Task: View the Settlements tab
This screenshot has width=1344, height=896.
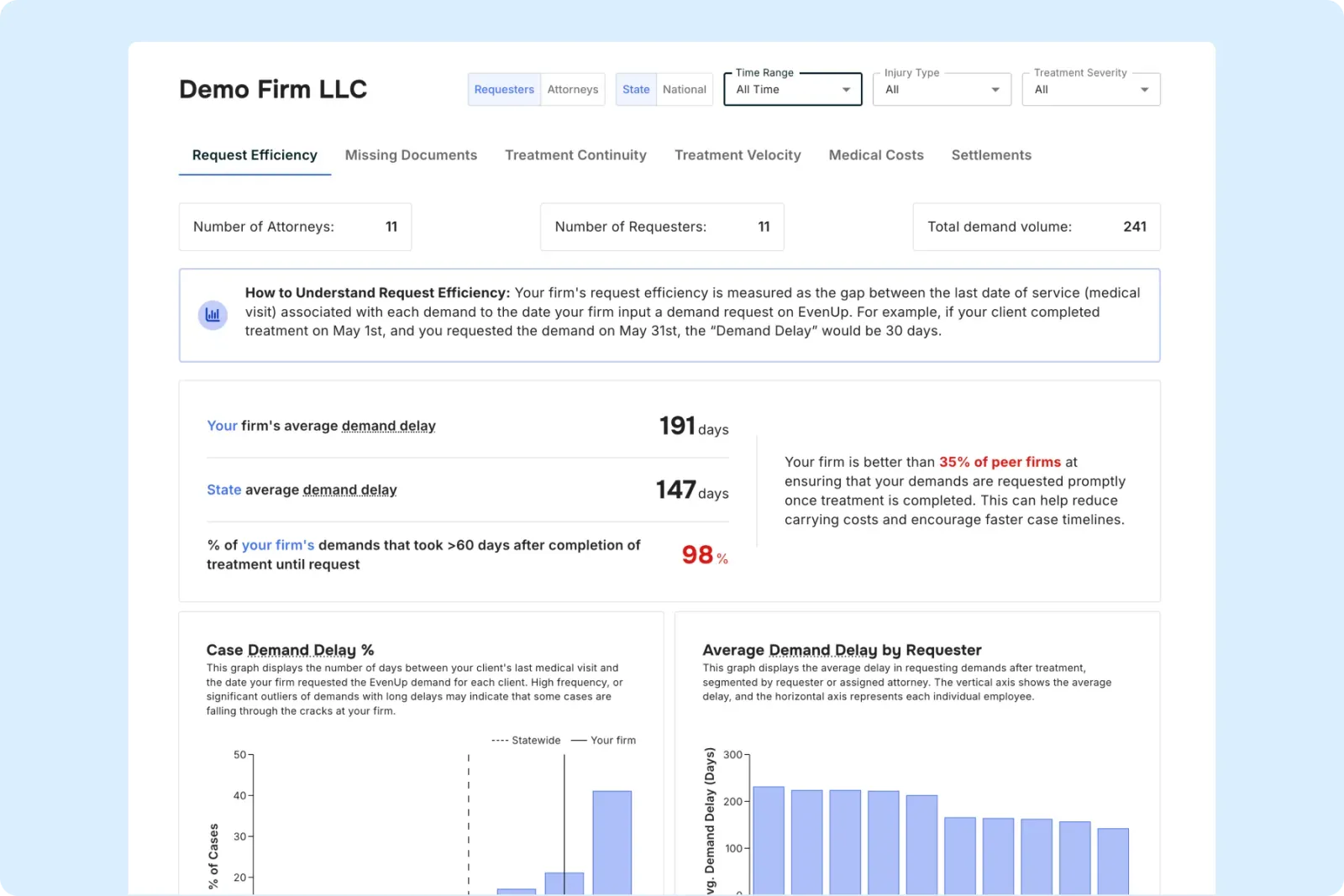Action: click(x=991, y=155)
